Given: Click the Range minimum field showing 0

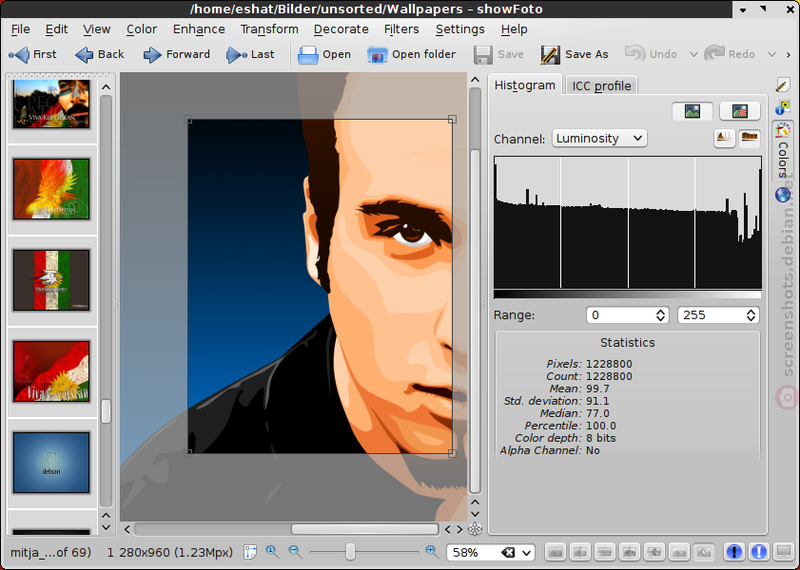Looking at the screenshot, I should (x=620, y=315).
